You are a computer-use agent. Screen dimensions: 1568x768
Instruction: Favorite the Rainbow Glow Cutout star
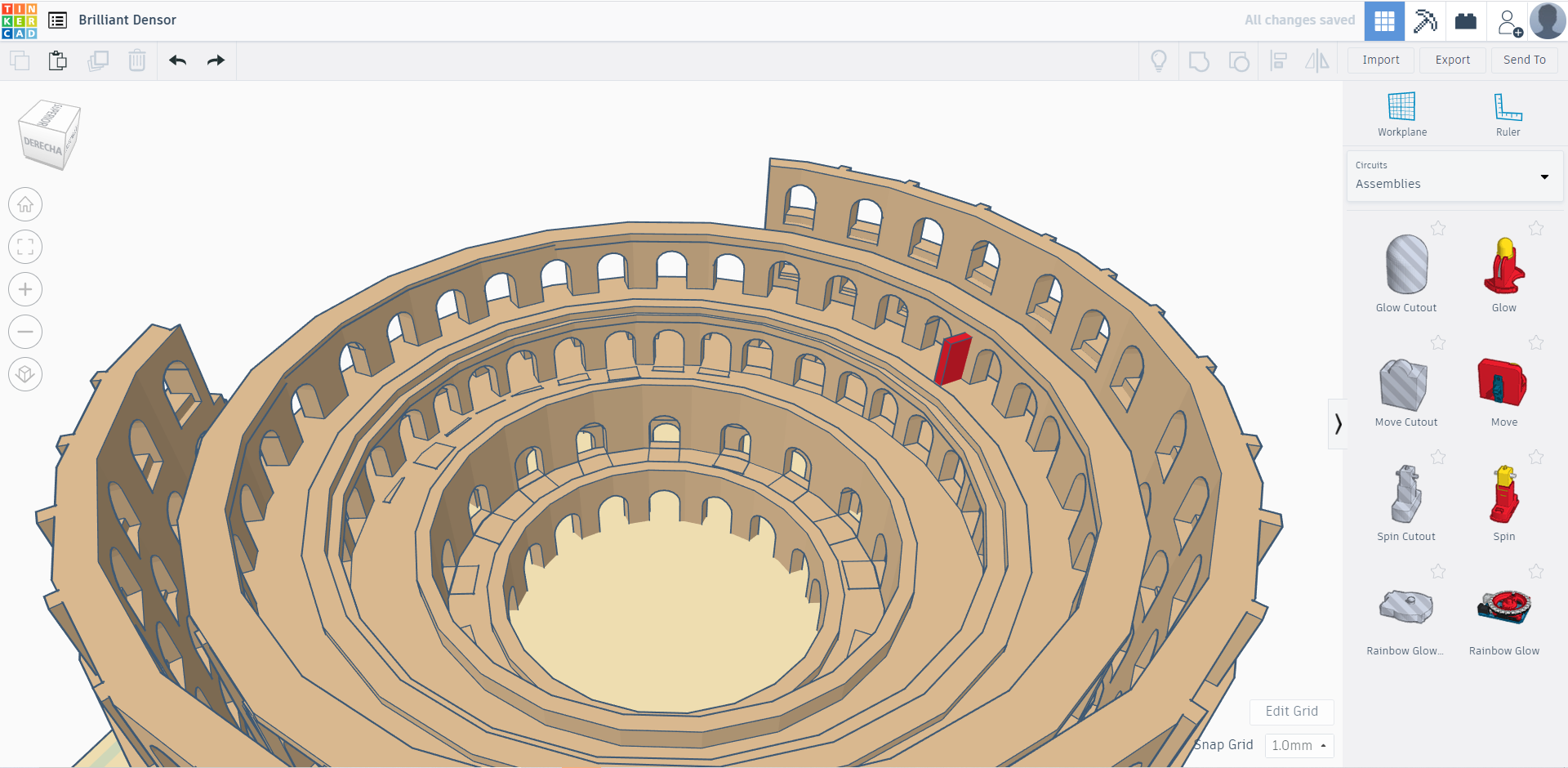pyautogui.click(x=1438, y=571)
